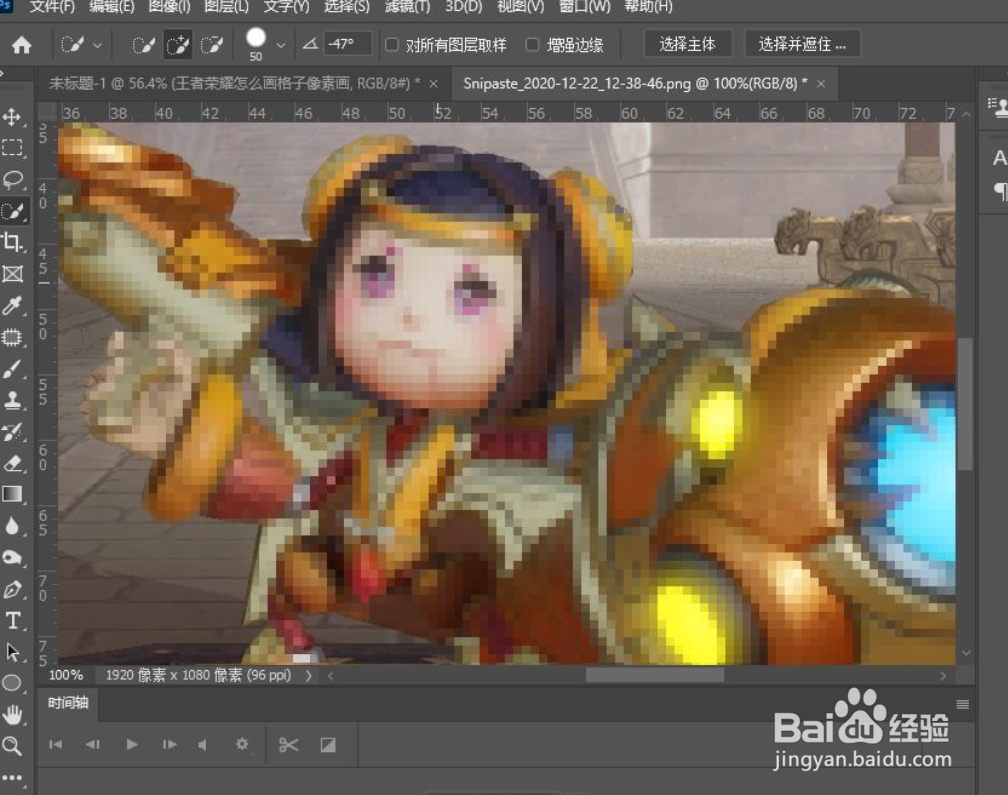Select the Blur tool
The width and height of the screenshot is (1008, 795).
[12, 526]
